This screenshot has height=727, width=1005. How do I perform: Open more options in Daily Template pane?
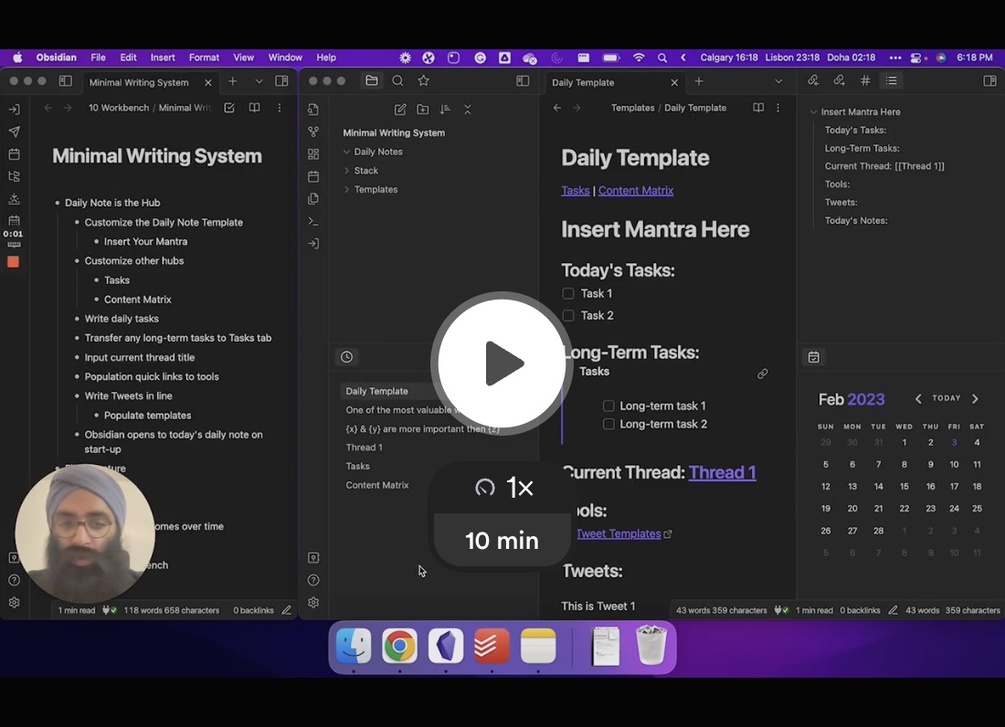pos(778,108)
